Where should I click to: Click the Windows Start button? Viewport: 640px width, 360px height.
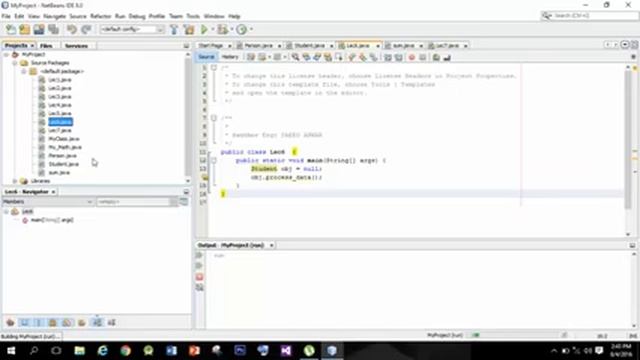[11, 350]
